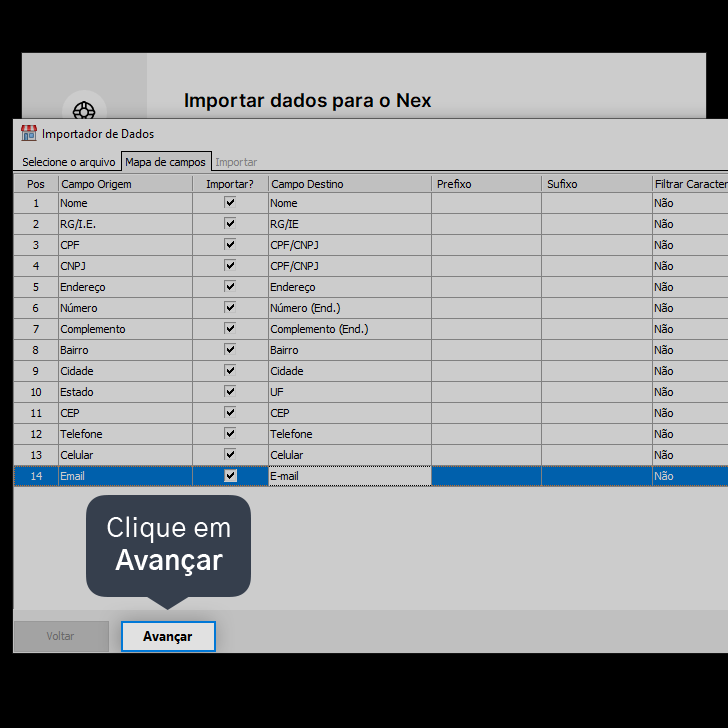The image size is (728, 728).
Task: Click the Prefixo cell of the Nome row
Action: [x=487, y=203]
